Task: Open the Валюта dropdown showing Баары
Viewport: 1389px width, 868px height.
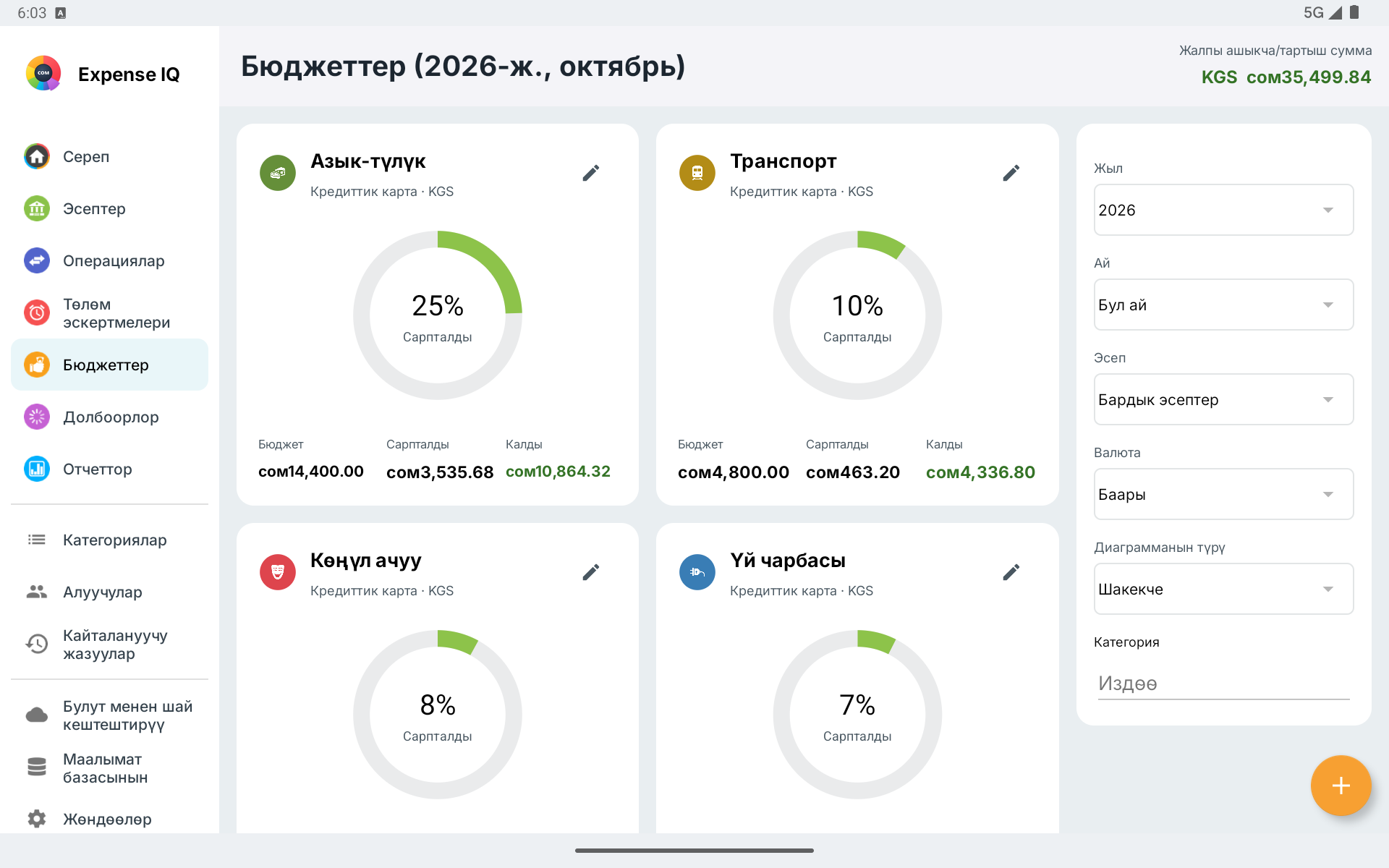Action: pos(1223,494)
